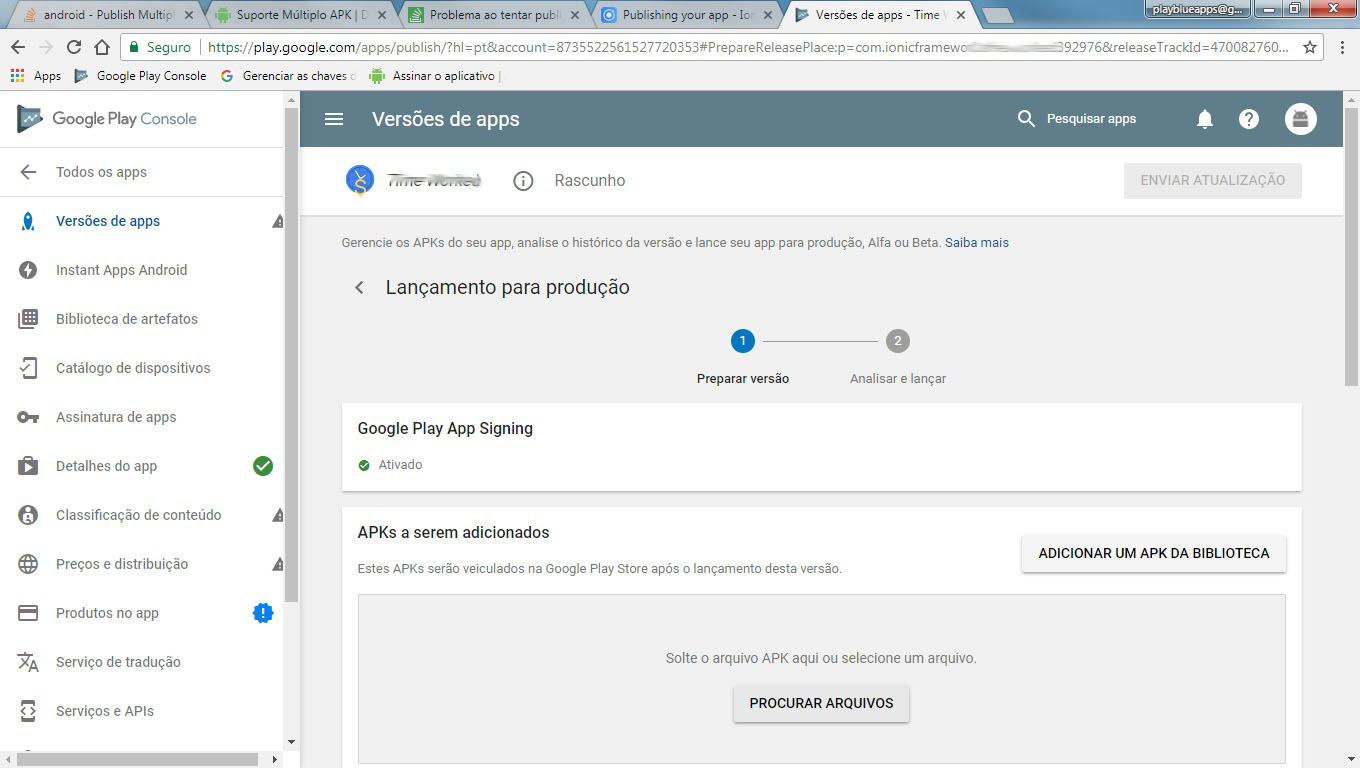Click the warning triangle beside Versões de apps
The height and width of the screenshot is (768, 1360).
[x=278, y=221]
